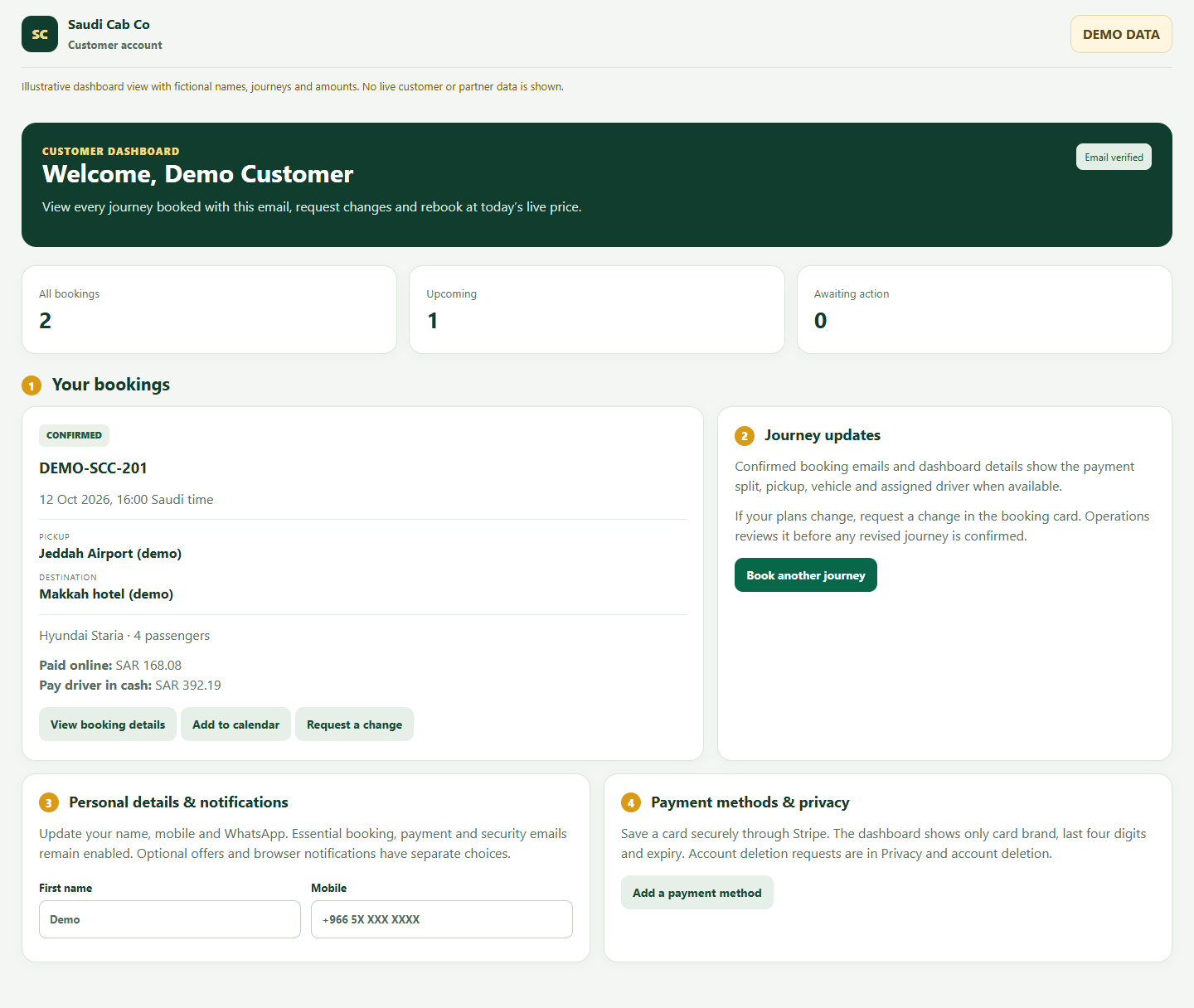Click destination Makkah hotel (demo)
The image size is (1194, 1008).
[106, 594]
